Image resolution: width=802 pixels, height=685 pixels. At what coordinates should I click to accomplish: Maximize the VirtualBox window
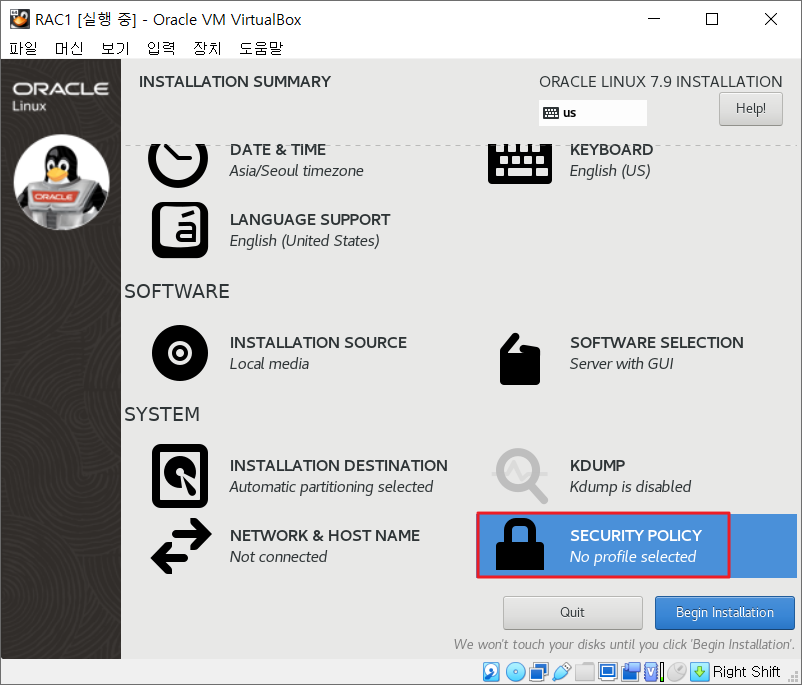(x=712, y=19)
